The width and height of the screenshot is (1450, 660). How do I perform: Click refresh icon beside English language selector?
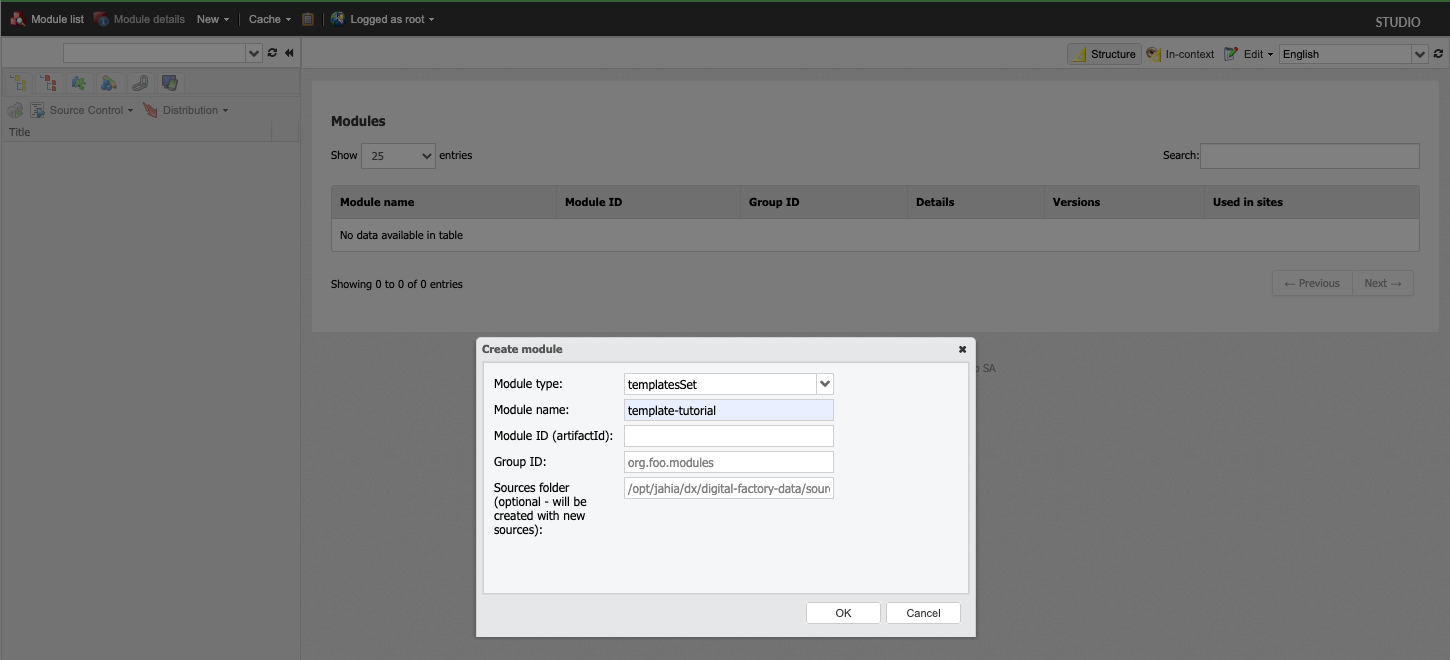[x=1439, y=54]
